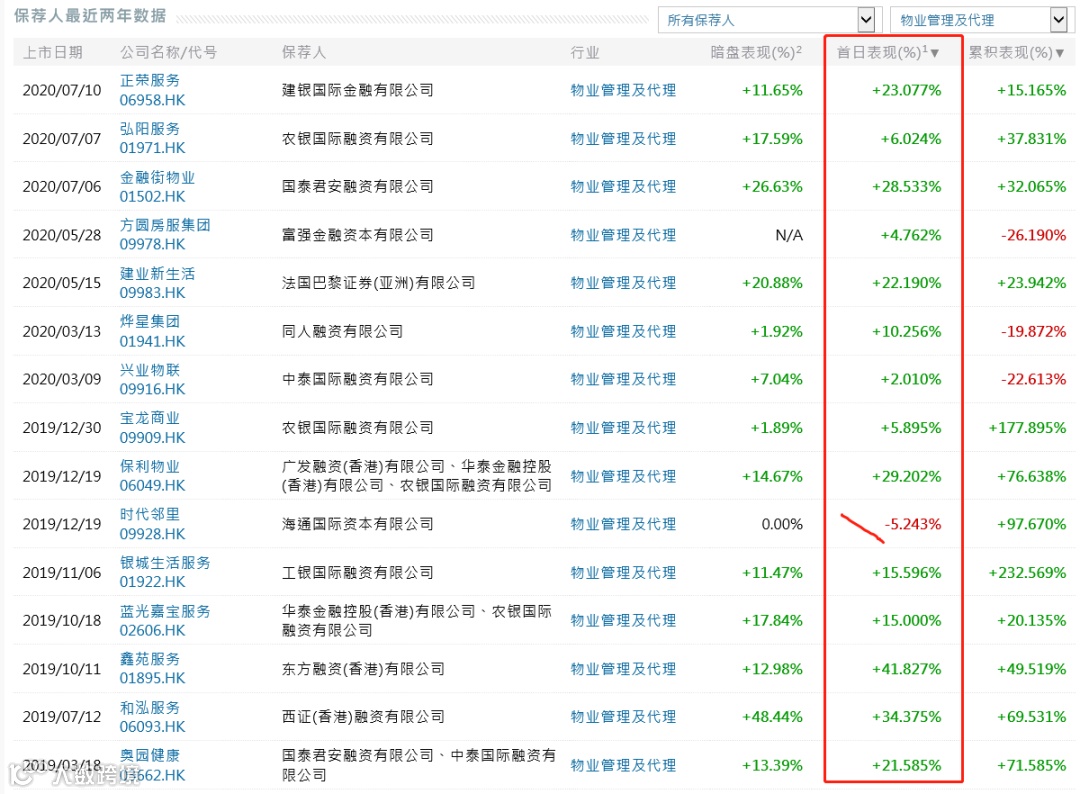Open company link 保利物业

[149, 466]
